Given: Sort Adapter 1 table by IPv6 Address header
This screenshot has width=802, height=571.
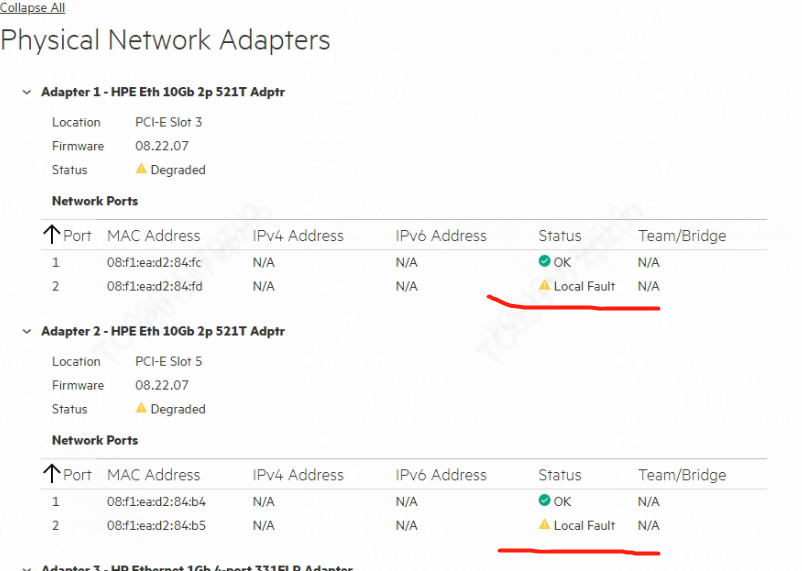Looking at the screenshot, I should [x=441, y=236].
